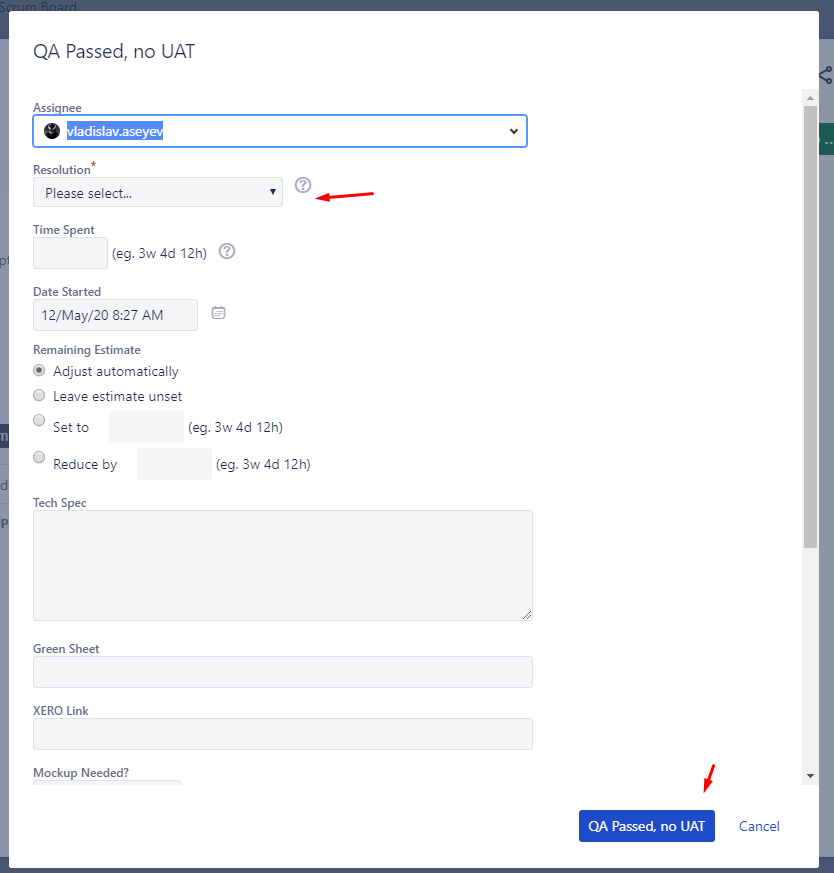
Task: Click inside the Tech Spec text area
Action: [x=283, y=565]
